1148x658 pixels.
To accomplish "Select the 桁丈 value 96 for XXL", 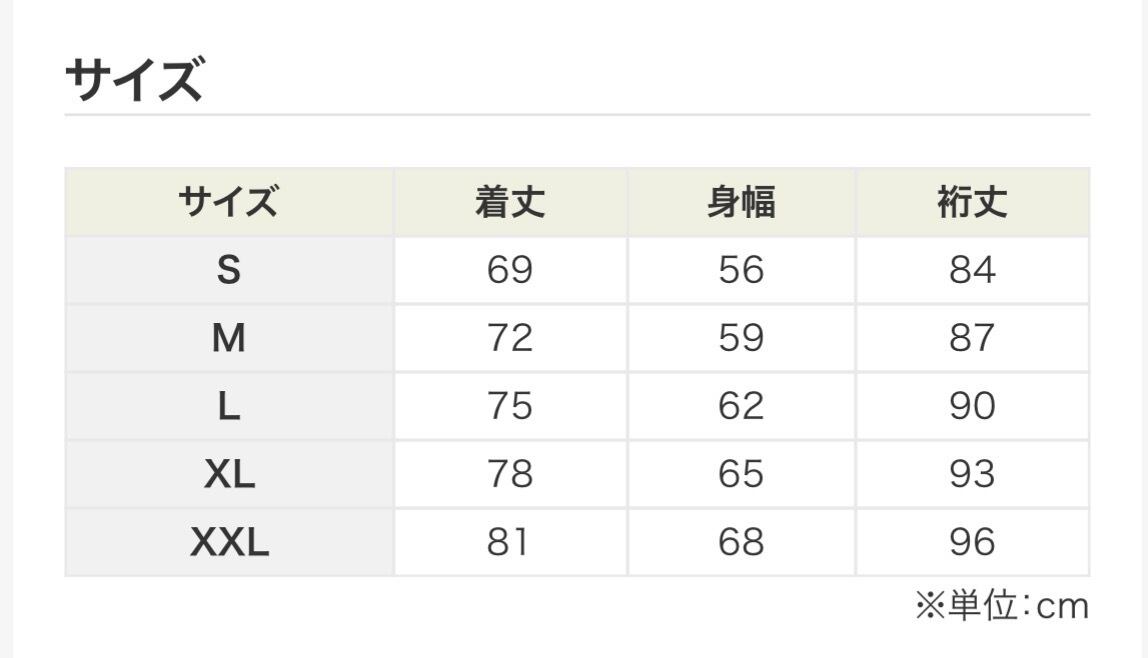I will pos(972,542).
